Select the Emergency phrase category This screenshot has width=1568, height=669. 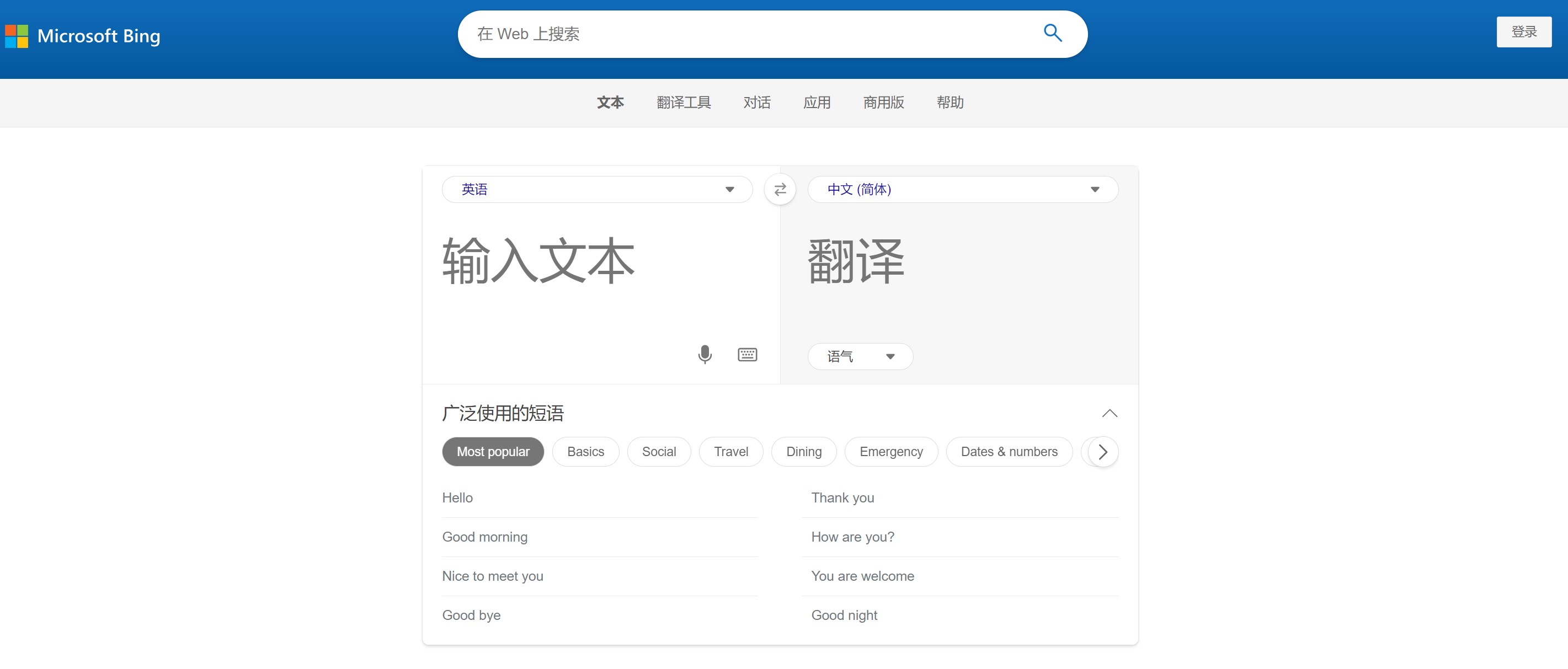tap(891, 451)
